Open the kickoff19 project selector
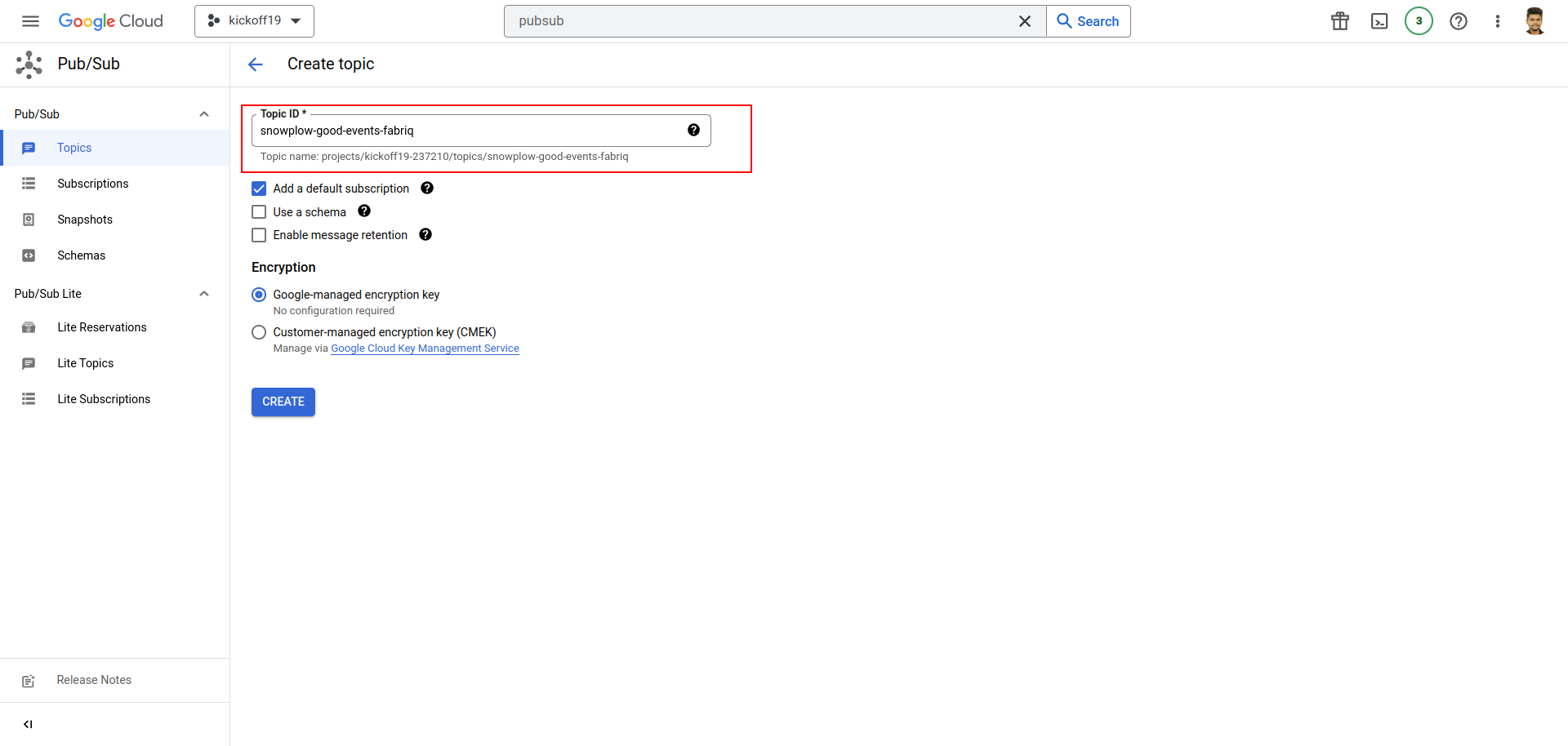Viewport: 1568px width, 746px height. pyautogui.click(x=254, y=21)
